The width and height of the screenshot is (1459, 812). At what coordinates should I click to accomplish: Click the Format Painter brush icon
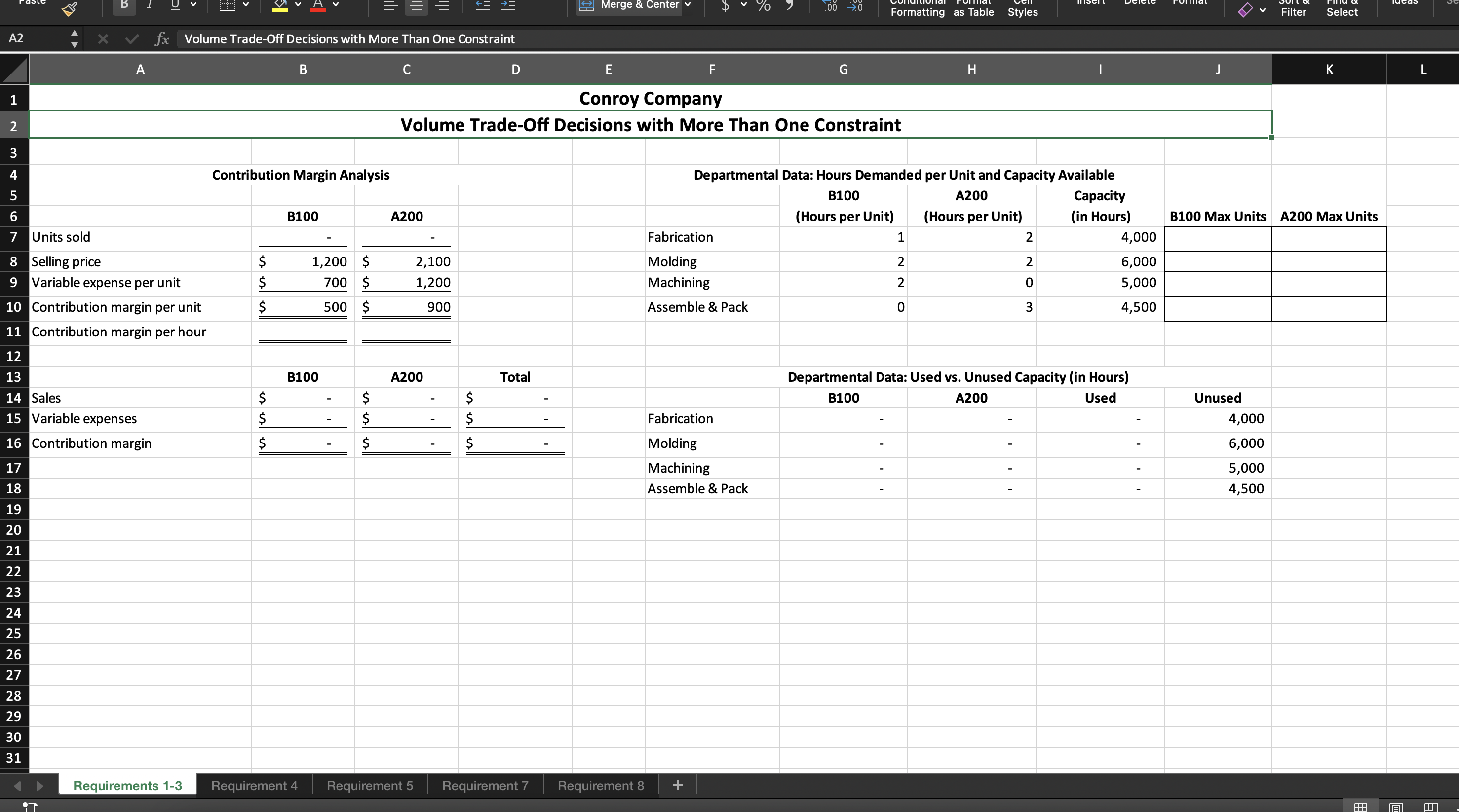point(69,8)
